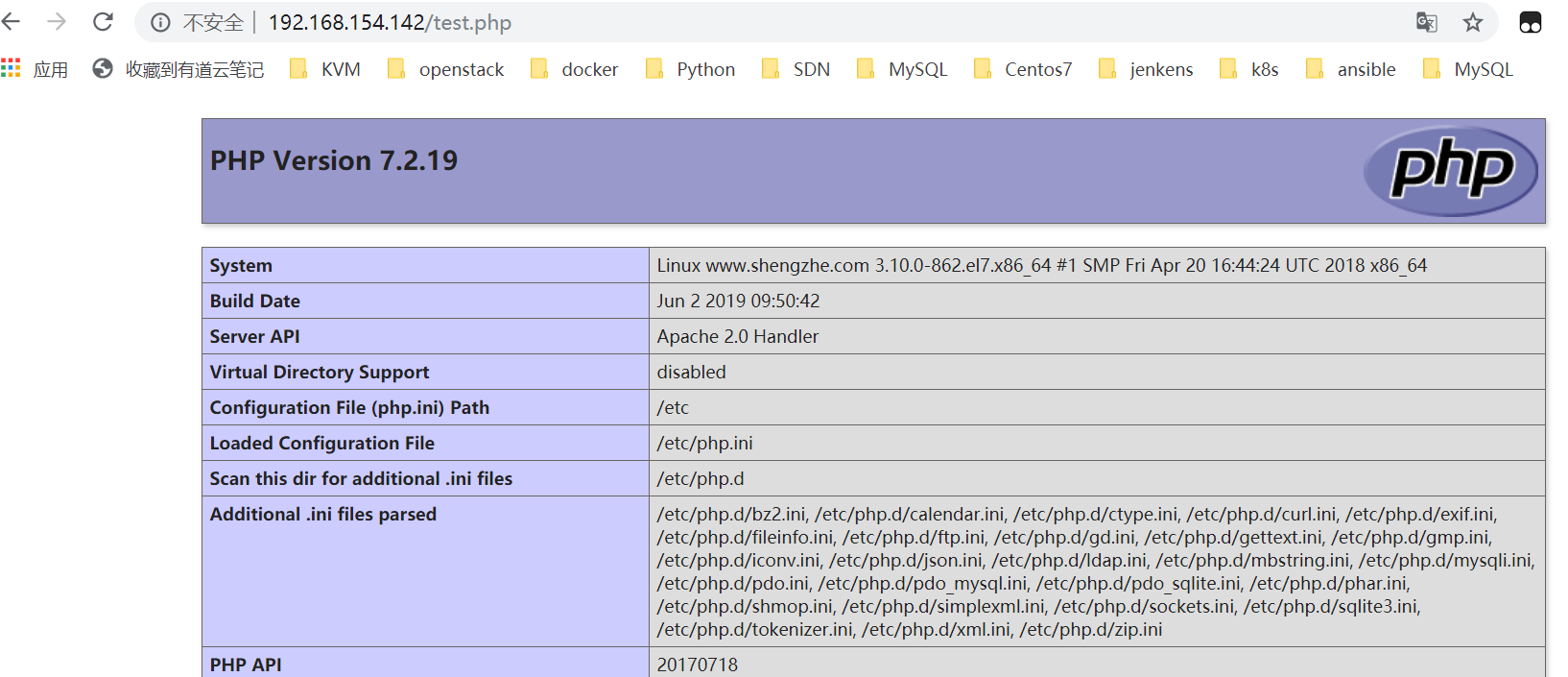Click the /etc/php.d/zip.ini entry
The height and width of the screenshot is (677, 1568).
[x=1091, y=629]
